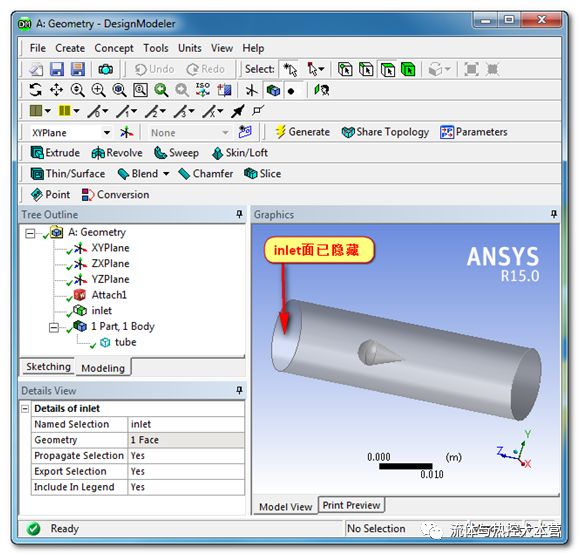Open the Create menu
The height and width of the screenshot is (556, 580).
[x=70, y=48]
